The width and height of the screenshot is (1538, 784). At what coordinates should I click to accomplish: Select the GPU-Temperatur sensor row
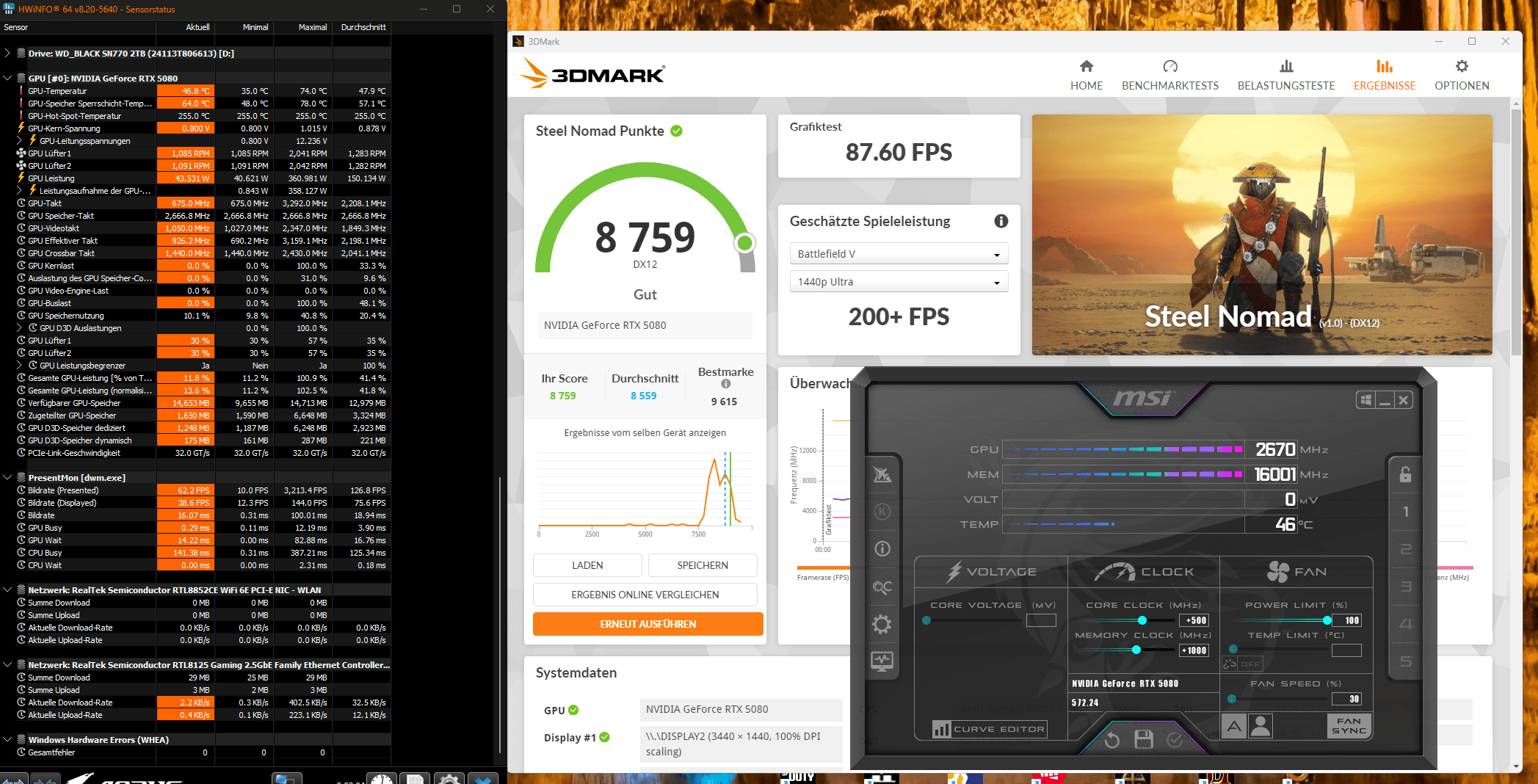(x=195, y=91)
